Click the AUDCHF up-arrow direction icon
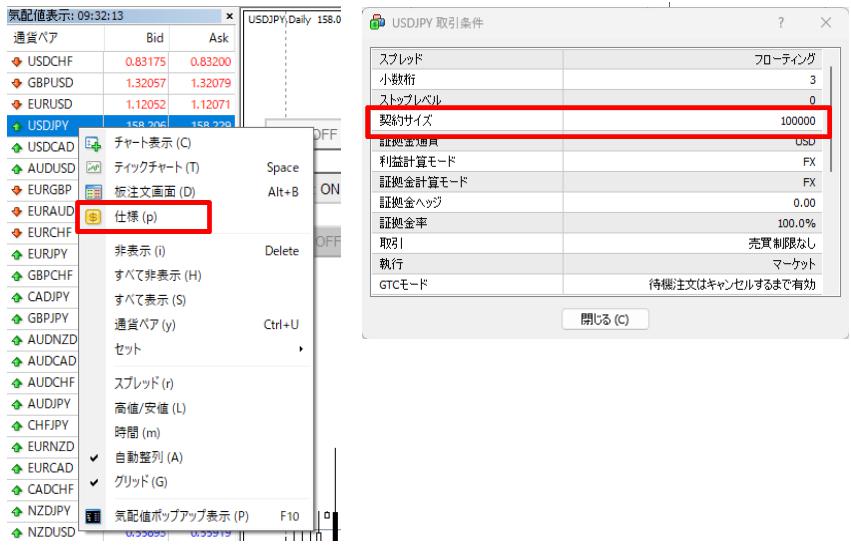Screen dimensions: 851x549 17,383
